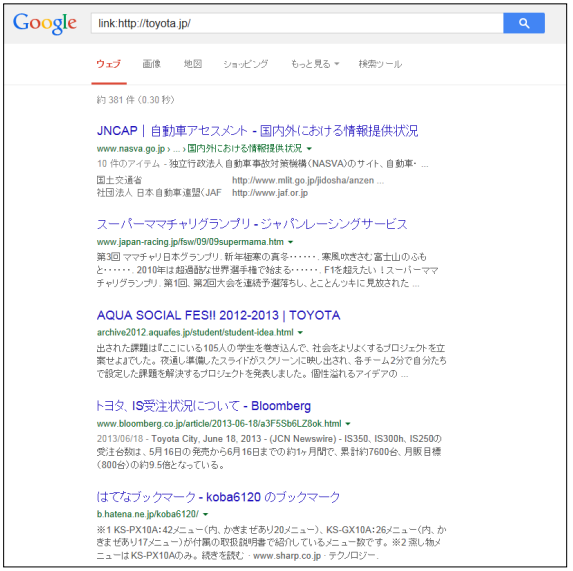This screenshot has height=571, width=573.
Task: Open トヨタ、IS受注状況について Bloomberg result
Action: pos(204,406)
